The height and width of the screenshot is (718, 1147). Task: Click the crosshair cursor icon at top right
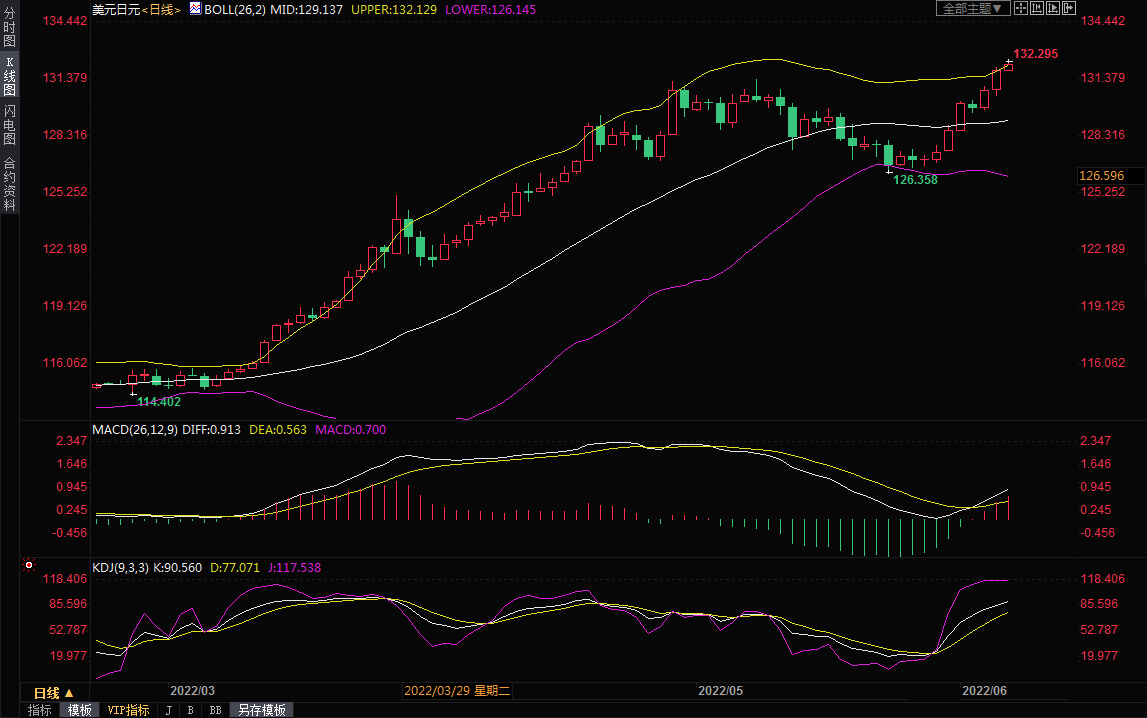tap(1021, 8)
